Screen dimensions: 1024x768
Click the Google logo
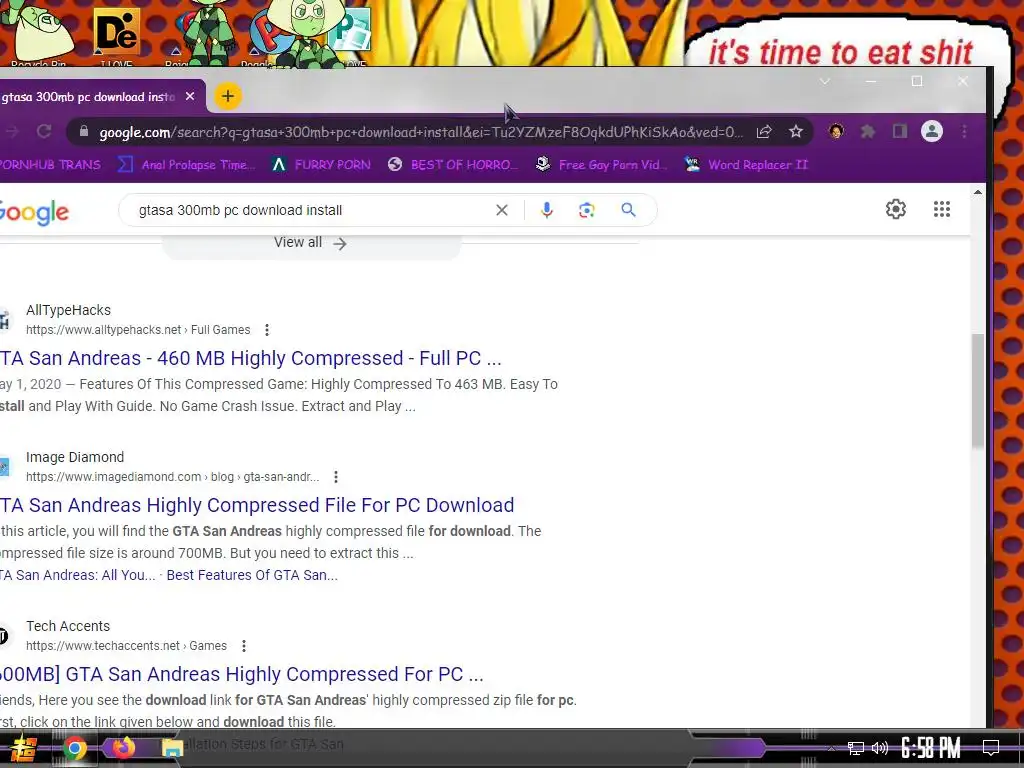click(33, 212)
